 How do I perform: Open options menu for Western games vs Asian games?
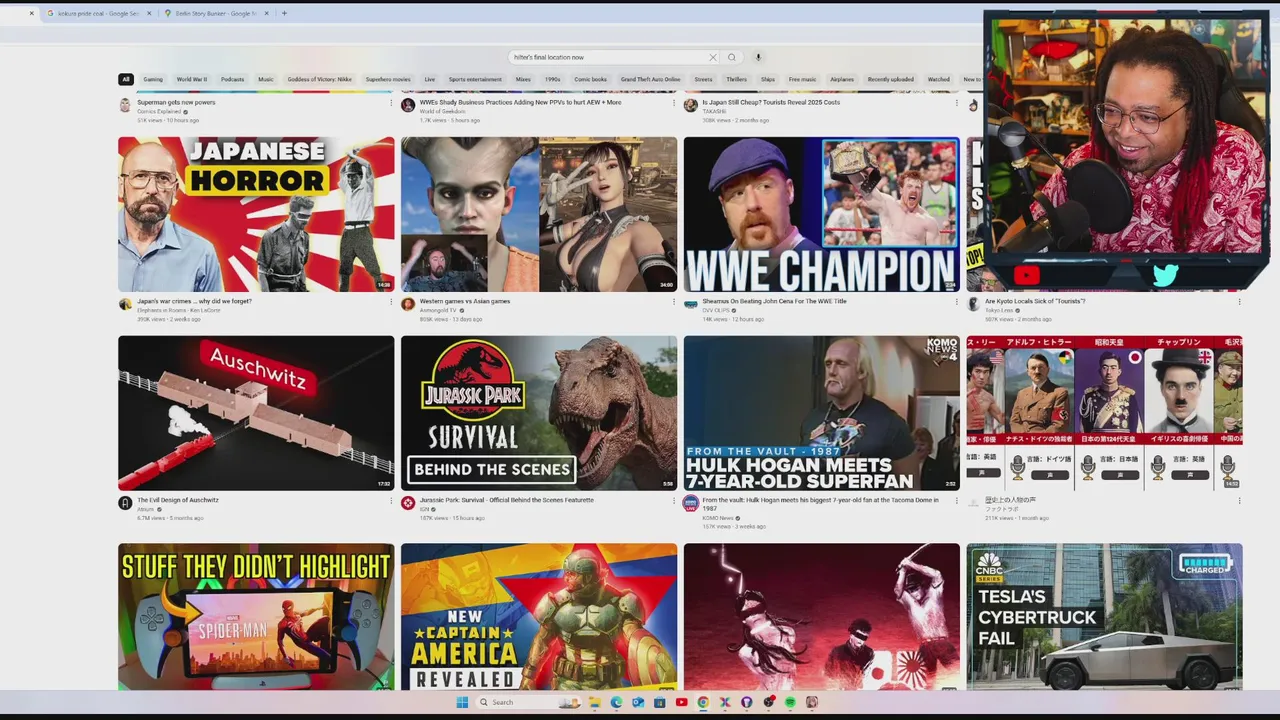click(674, 302)
